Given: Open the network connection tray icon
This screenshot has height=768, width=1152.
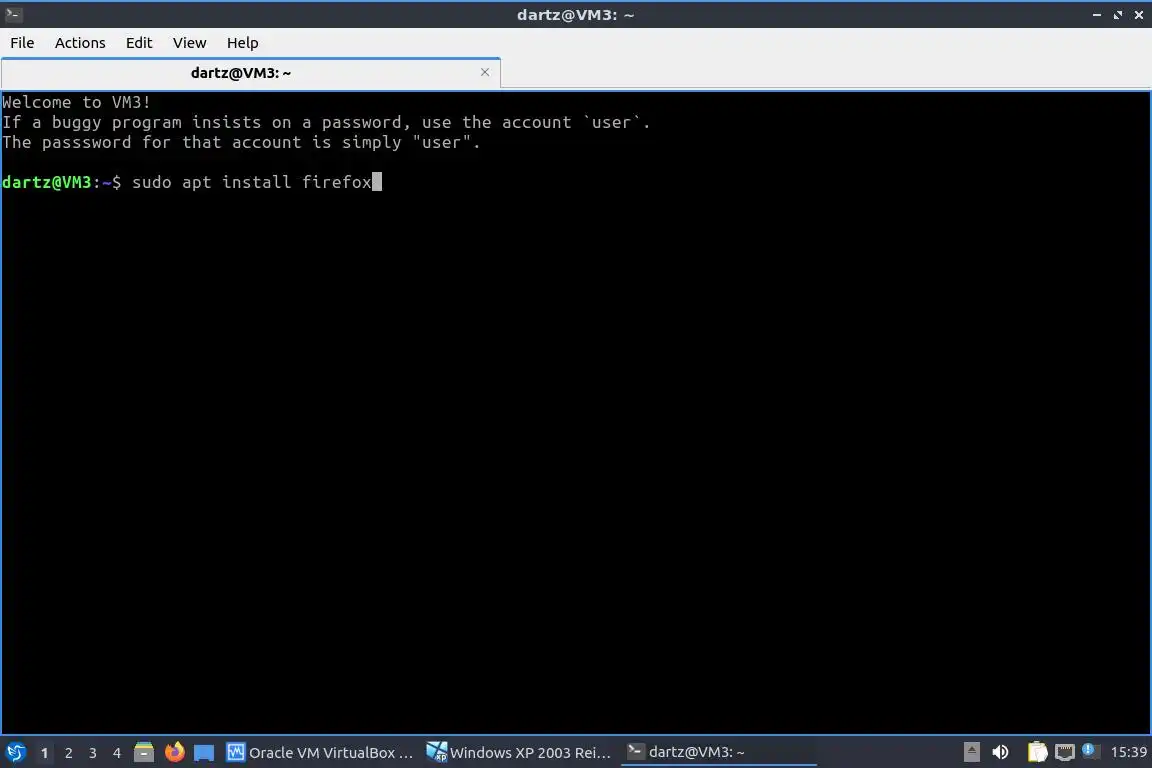Looking at the screenshot, I should coord(1065,752).
